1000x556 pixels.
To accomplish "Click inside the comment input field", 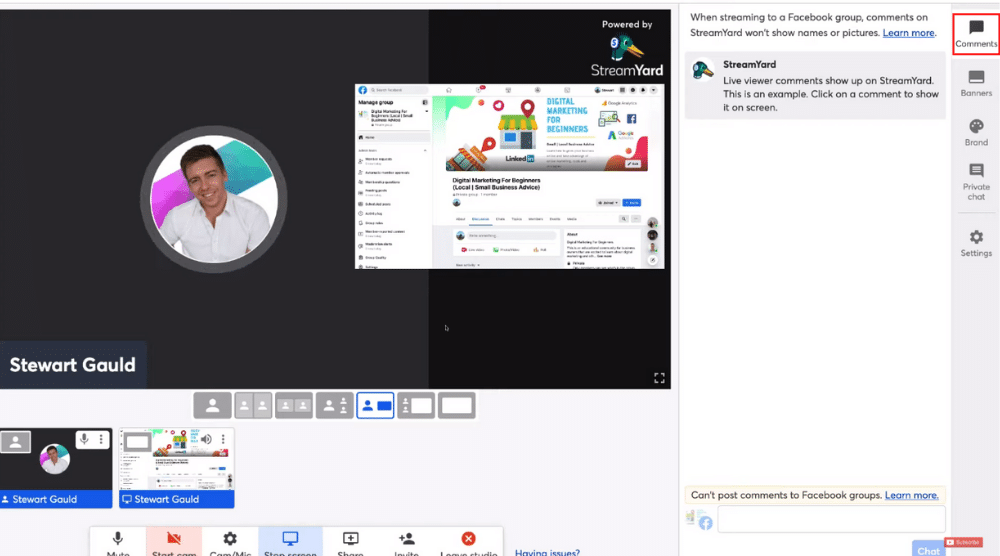I will point(831,519).
